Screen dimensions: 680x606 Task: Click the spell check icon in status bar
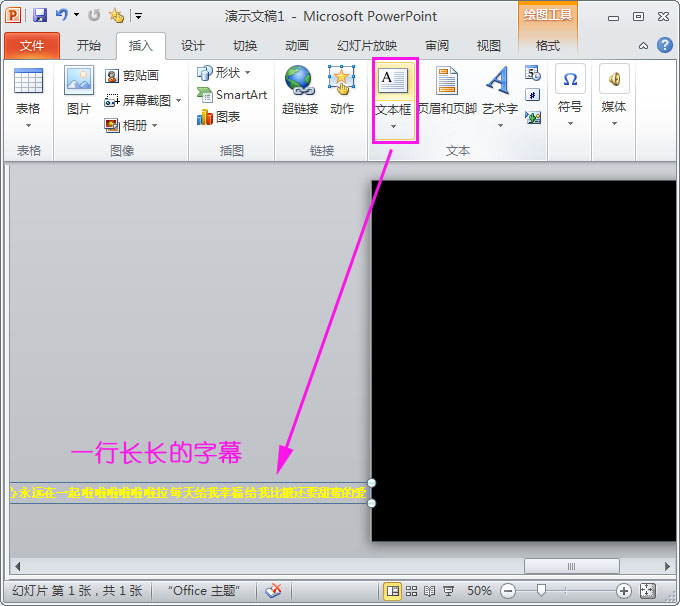pos(274,591)
